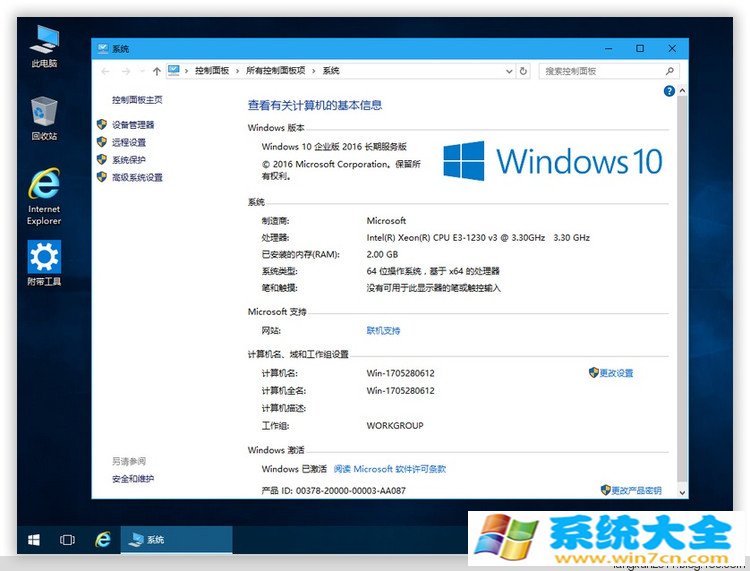This screenshot has height=571, width=750.
Task: Open Task View on the taskbar
Action: pyautogui.click(x=67, y=540)
